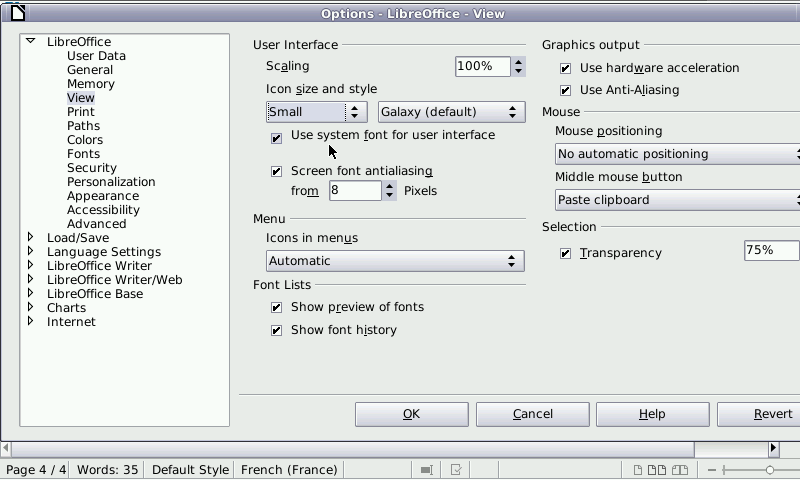
Task: Click the selection mode icon in status bar
Action: [427, 469]
